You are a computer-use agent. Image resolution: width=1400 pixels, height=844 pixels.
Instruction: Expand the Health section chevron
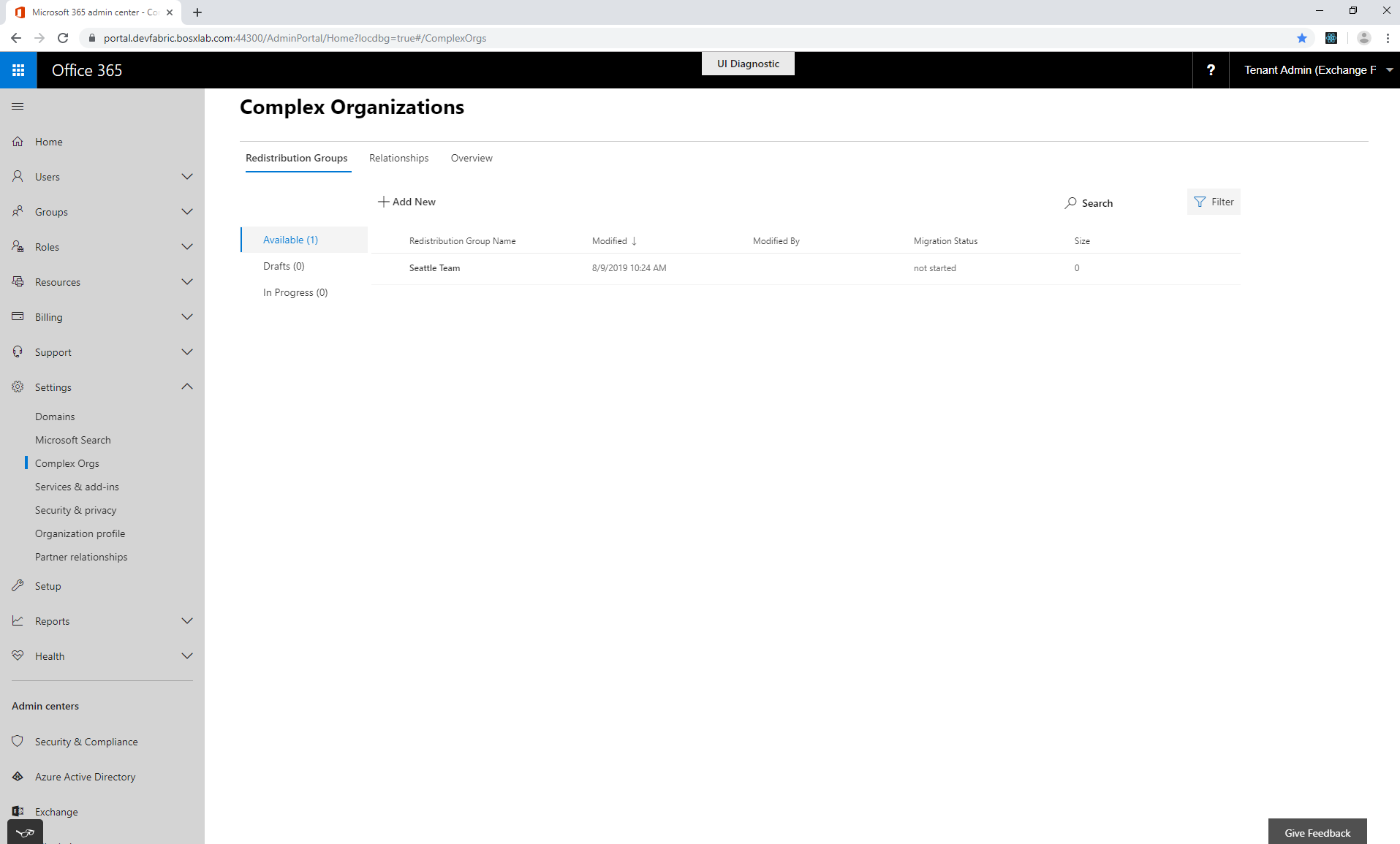tap(187, 656)
